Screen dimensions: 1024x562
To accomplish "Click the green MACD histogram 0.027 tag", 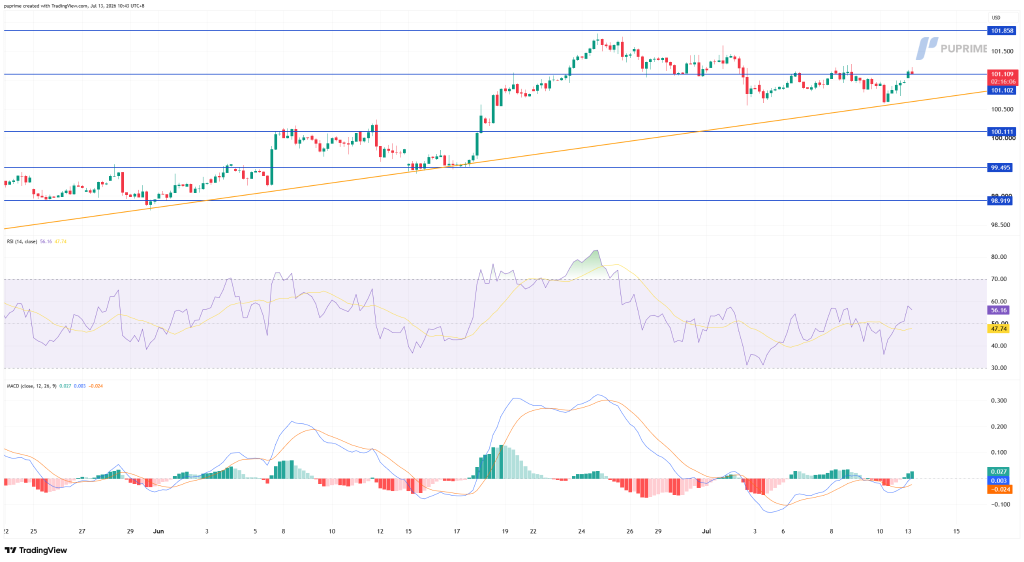I will (x=999, y=471).
